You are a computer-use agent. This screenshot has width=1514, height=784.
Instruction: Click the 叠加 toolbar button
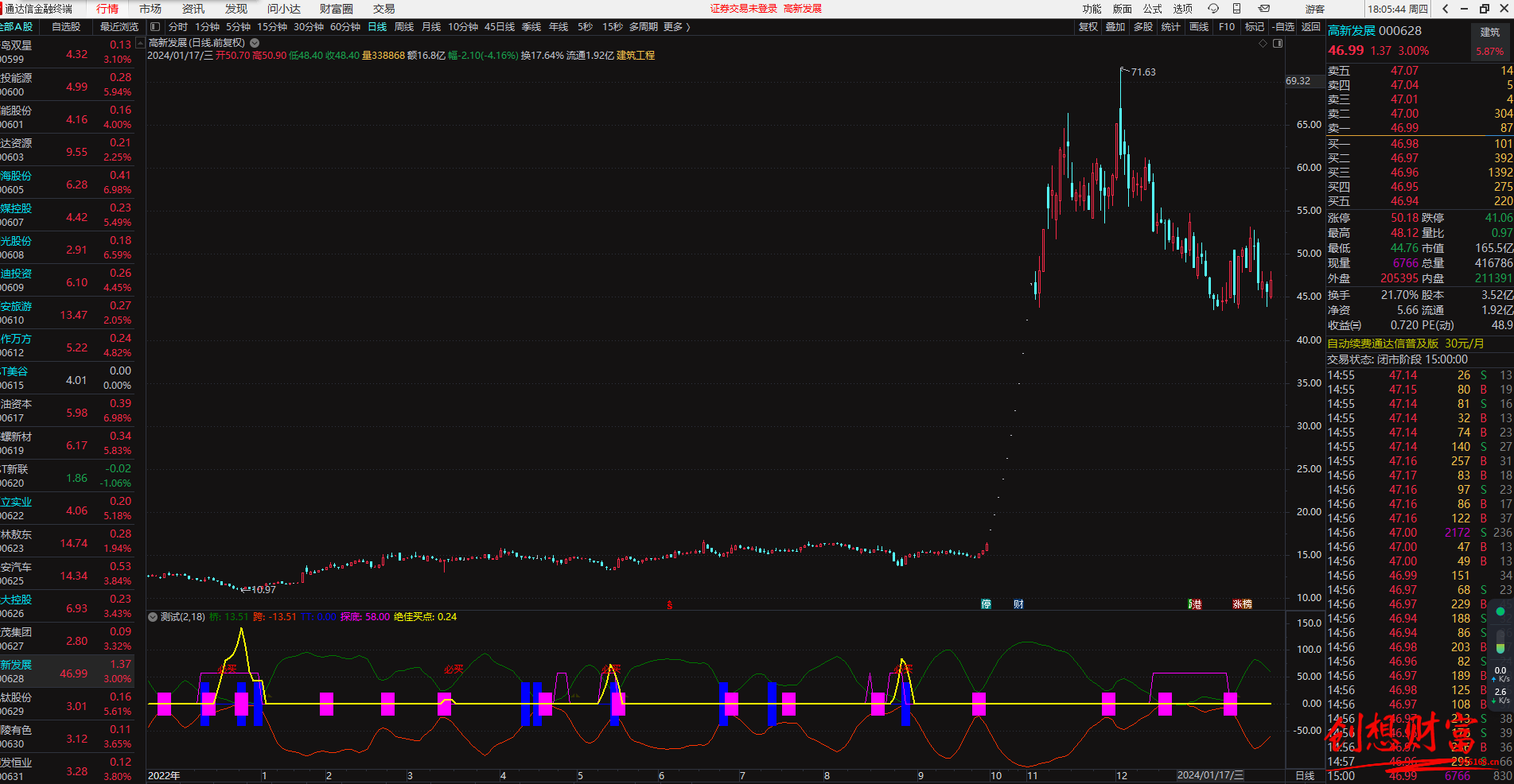1115,27
